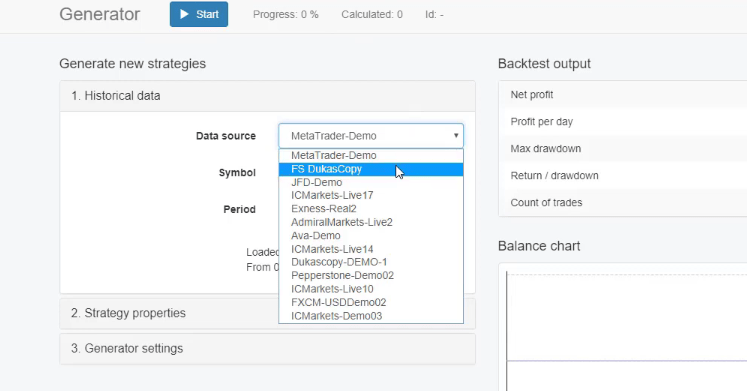Select ICMarkets-Live14 entry
Image resolution: width=747 pixels, height=391 pixels.
[371, 249]
